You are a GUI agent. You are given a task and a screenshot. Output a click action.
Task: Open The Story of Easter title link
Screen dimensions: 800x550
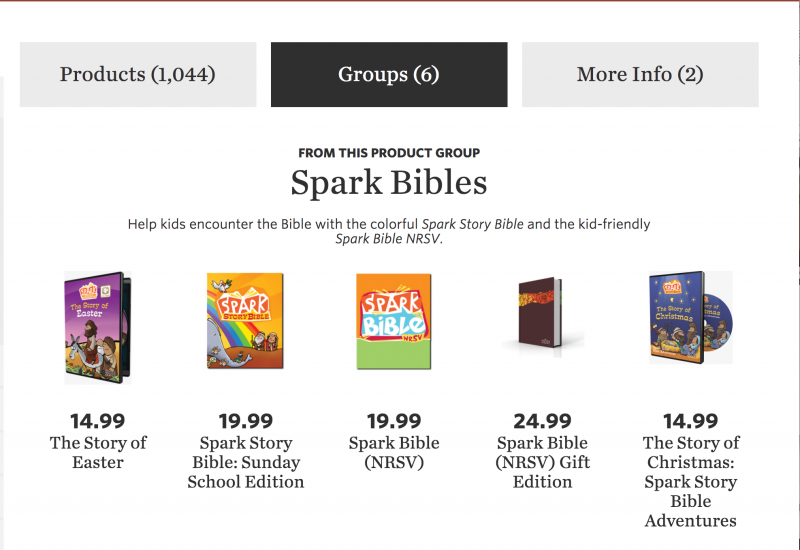click(98, 452)
